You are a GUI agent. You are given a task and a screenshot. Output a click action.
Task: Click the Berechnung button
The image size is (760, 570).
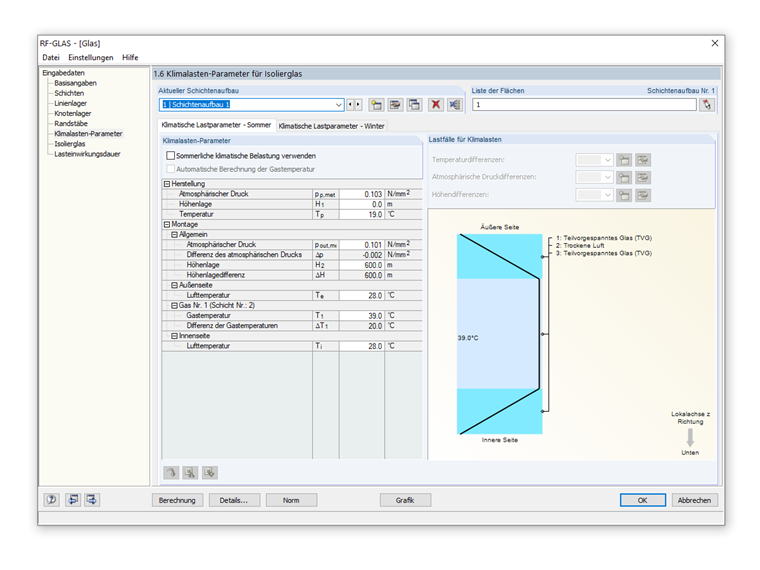pos(177,500)
